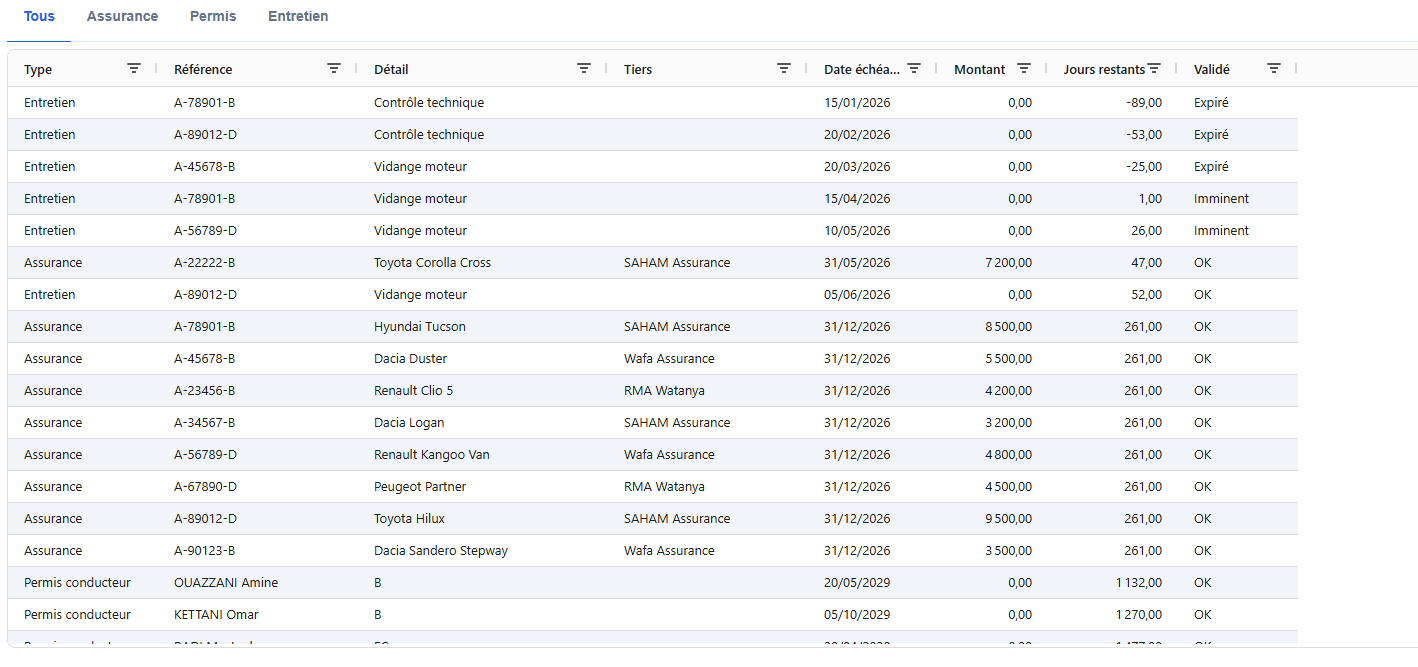Open the Jours restants filter icon
Viewport: 1418px width, 667px height.
click(1154, 69)
